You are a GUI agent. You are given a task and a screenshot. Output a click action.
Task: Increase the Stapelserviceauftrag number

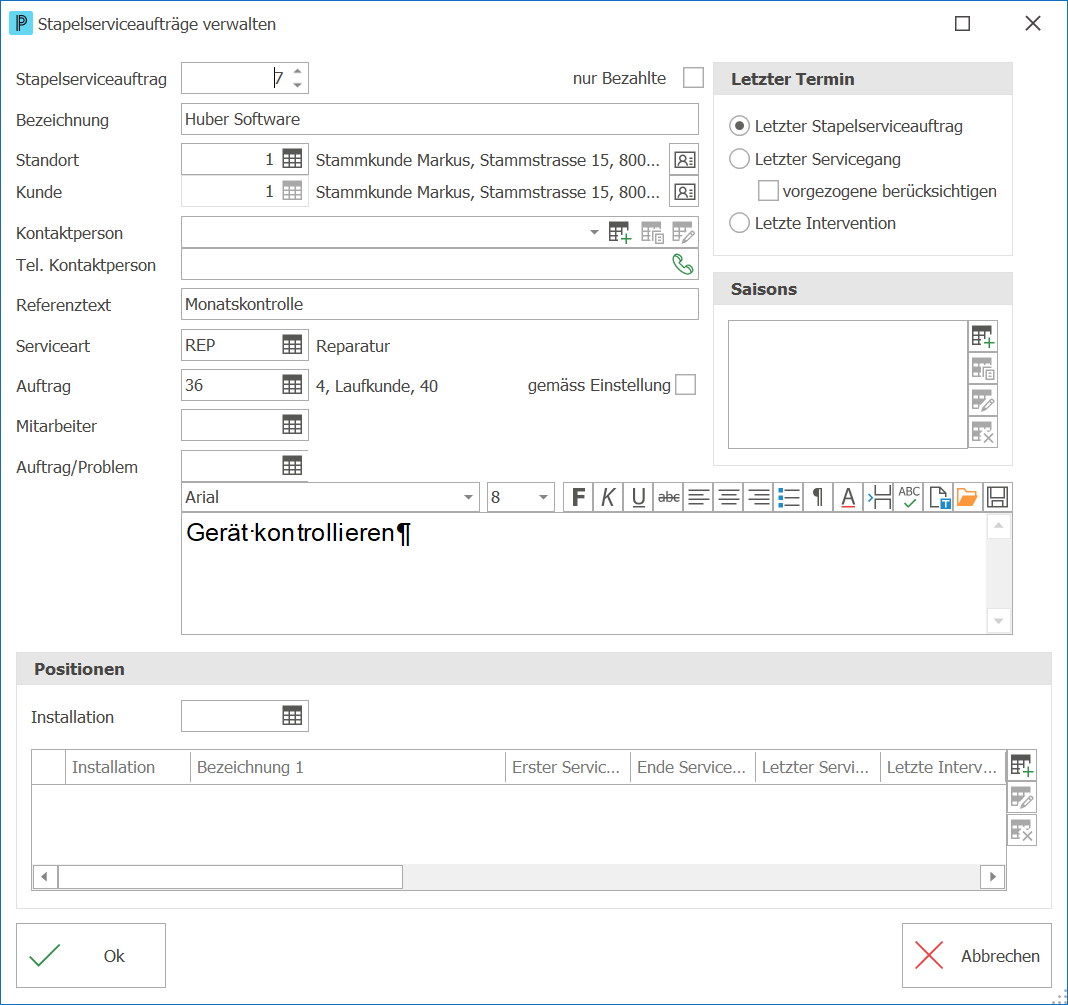coord(298,71)
